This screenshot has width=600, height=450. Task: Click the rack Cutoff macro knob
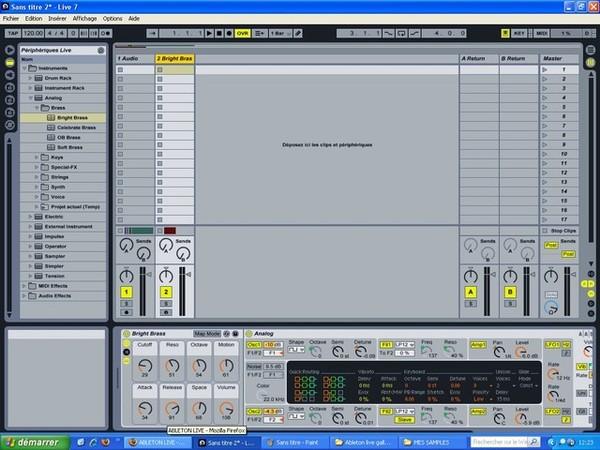(145, 366)
